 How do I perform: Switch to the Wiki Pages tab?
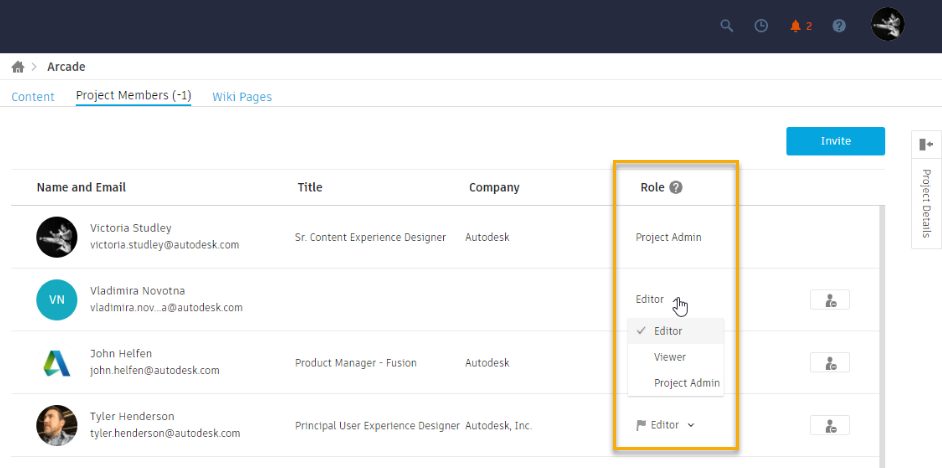[242, 97]
